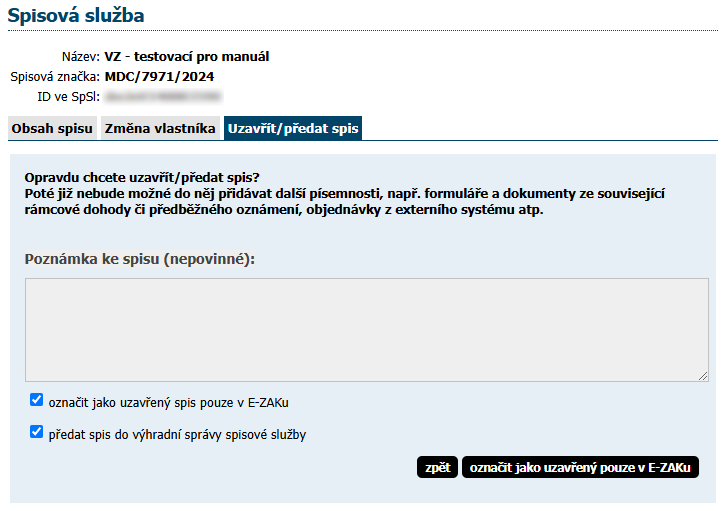Screen dimensions: 724x511
Task: Uncheck the 'označit jako uzavřený spis pouze v E-ZAKu' checkbox
Action: (37, 400)
